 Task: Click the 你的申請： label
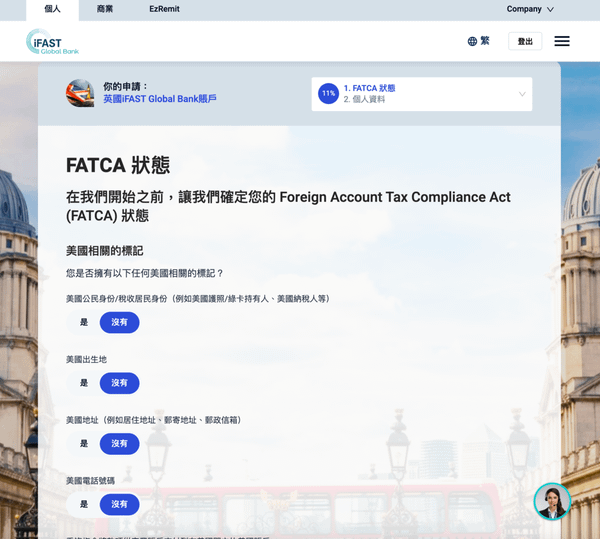tap(126, 86)
